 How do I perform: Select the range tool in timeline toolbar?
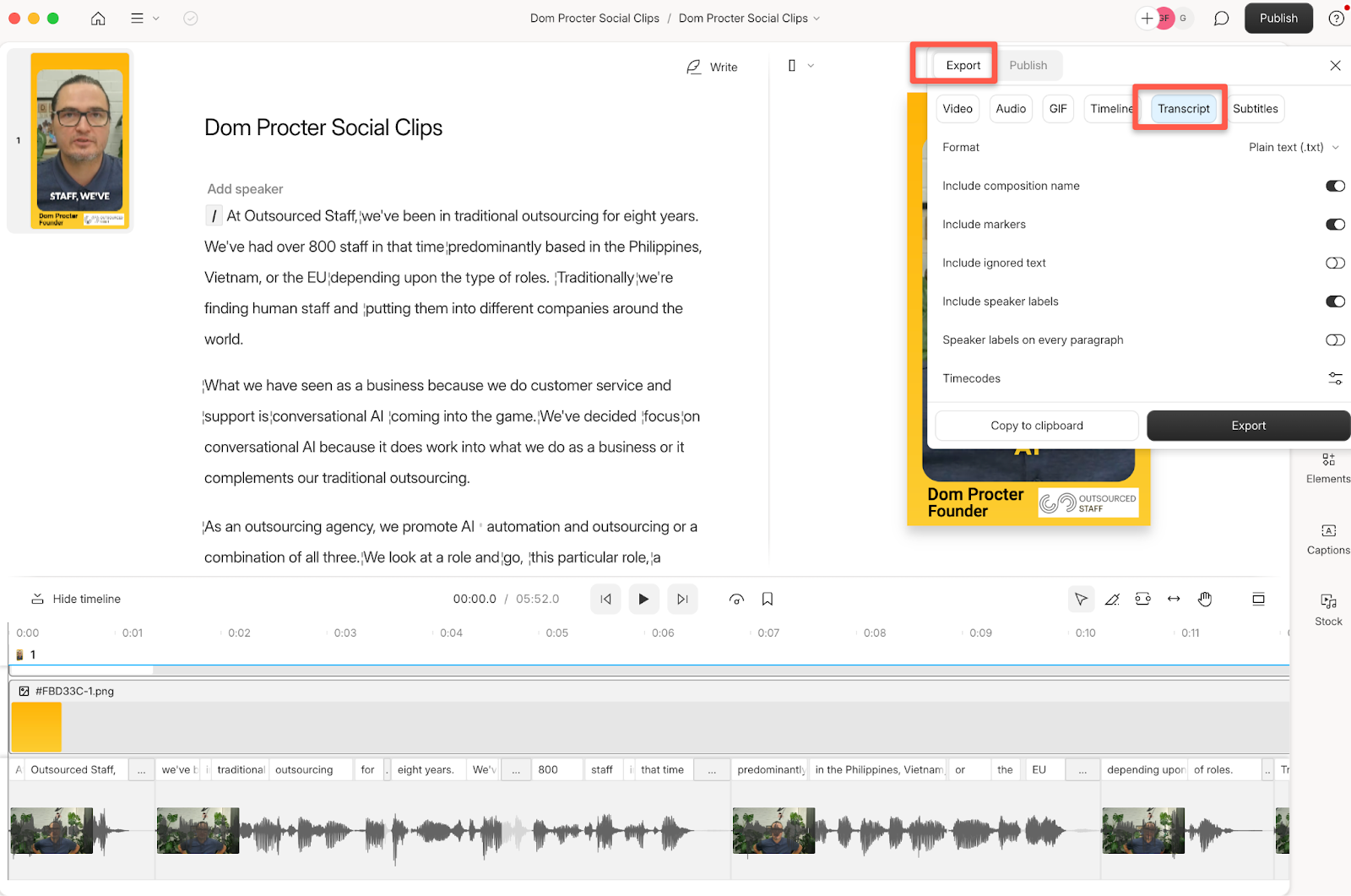(x=1143, y=599)
